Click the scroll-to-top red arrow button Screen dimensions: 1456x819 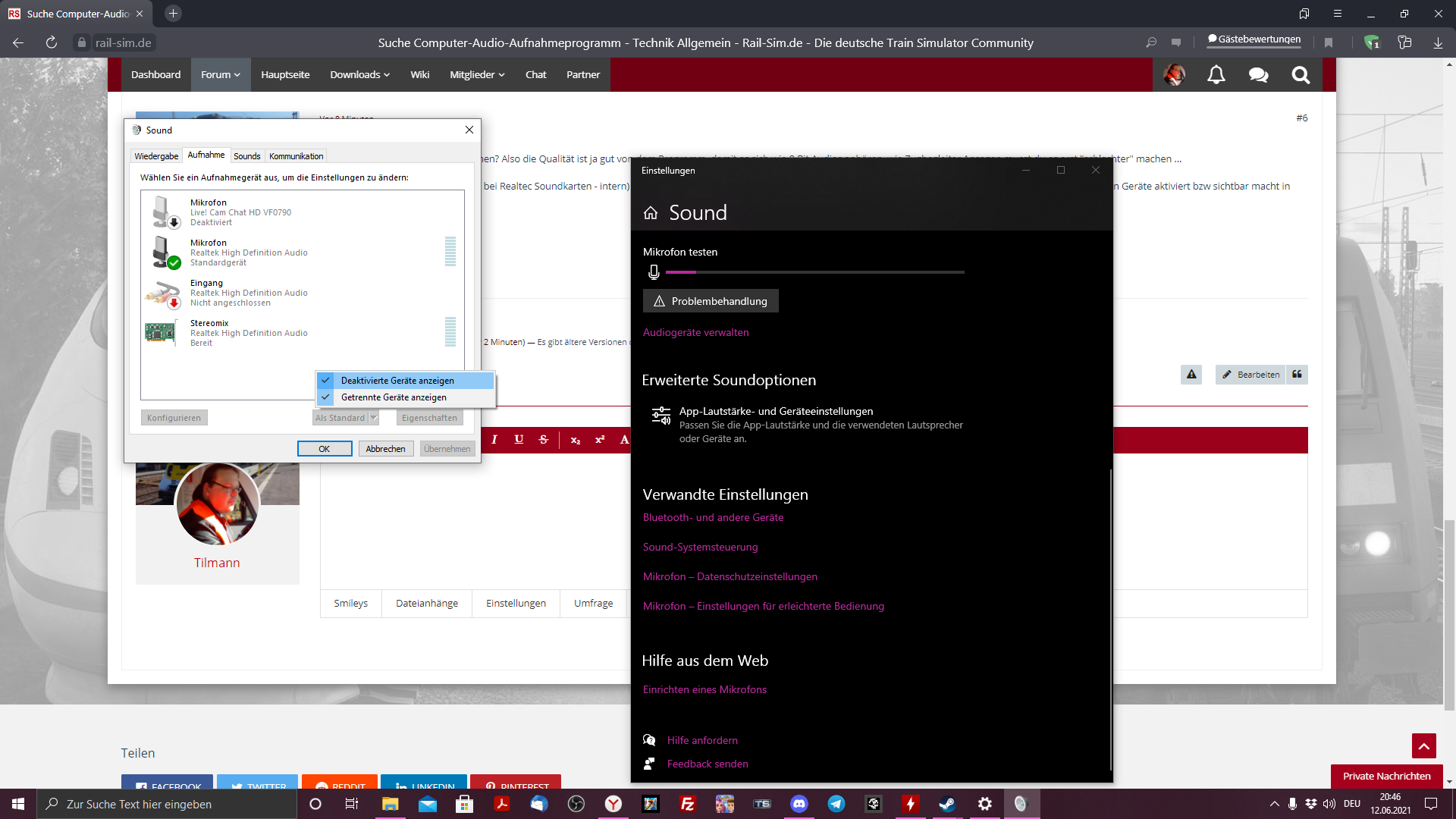(1423, 746)
